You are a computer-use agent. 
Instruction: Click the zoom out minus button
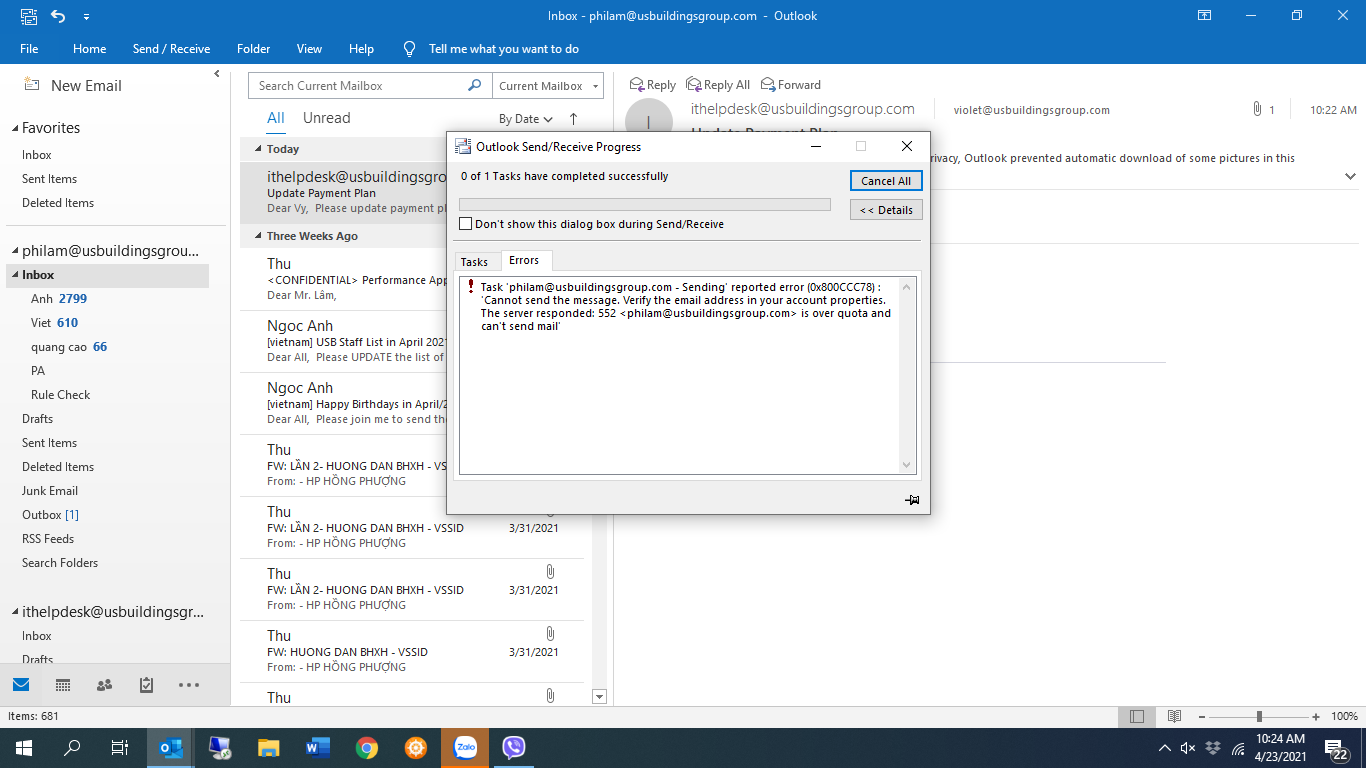point(1203,716)
